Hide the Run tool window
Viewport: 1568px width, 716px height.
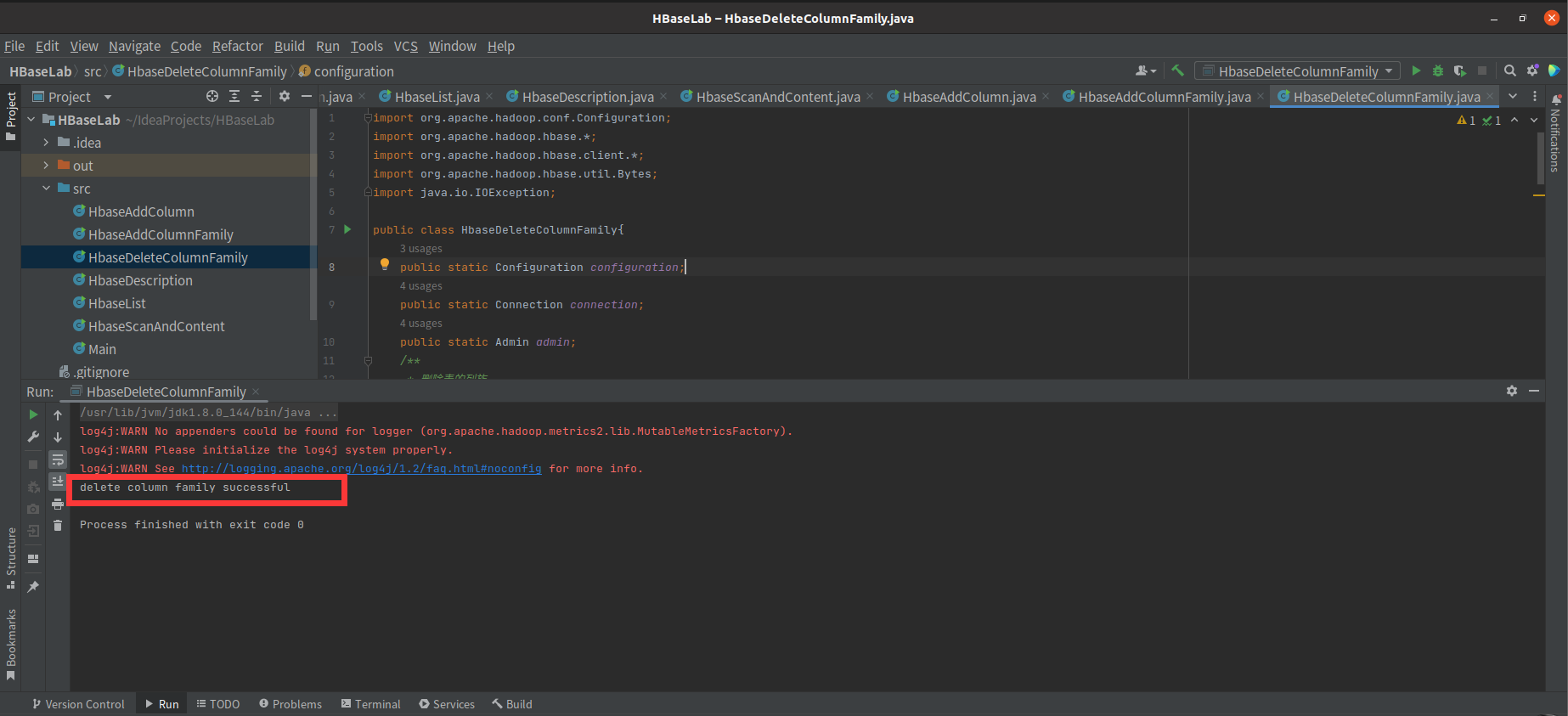pyautogui.click(x=1534, y=391)
